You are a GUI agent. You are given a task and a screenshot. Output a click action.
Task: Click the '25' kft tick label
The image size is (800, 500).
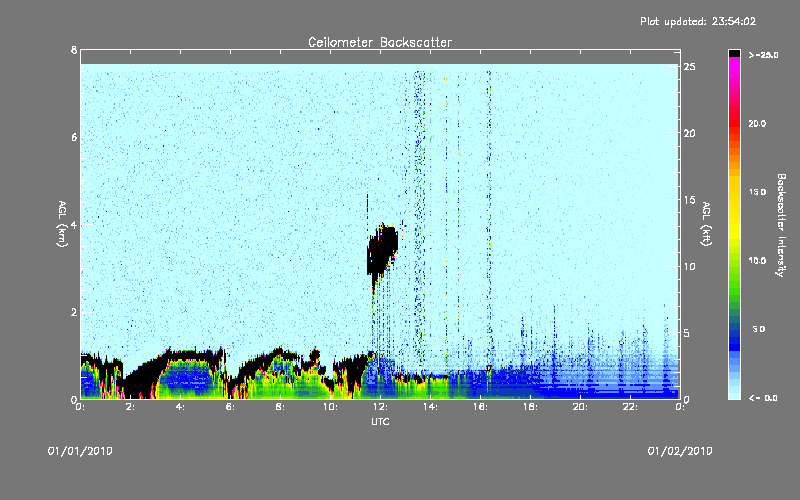(690, 67)
